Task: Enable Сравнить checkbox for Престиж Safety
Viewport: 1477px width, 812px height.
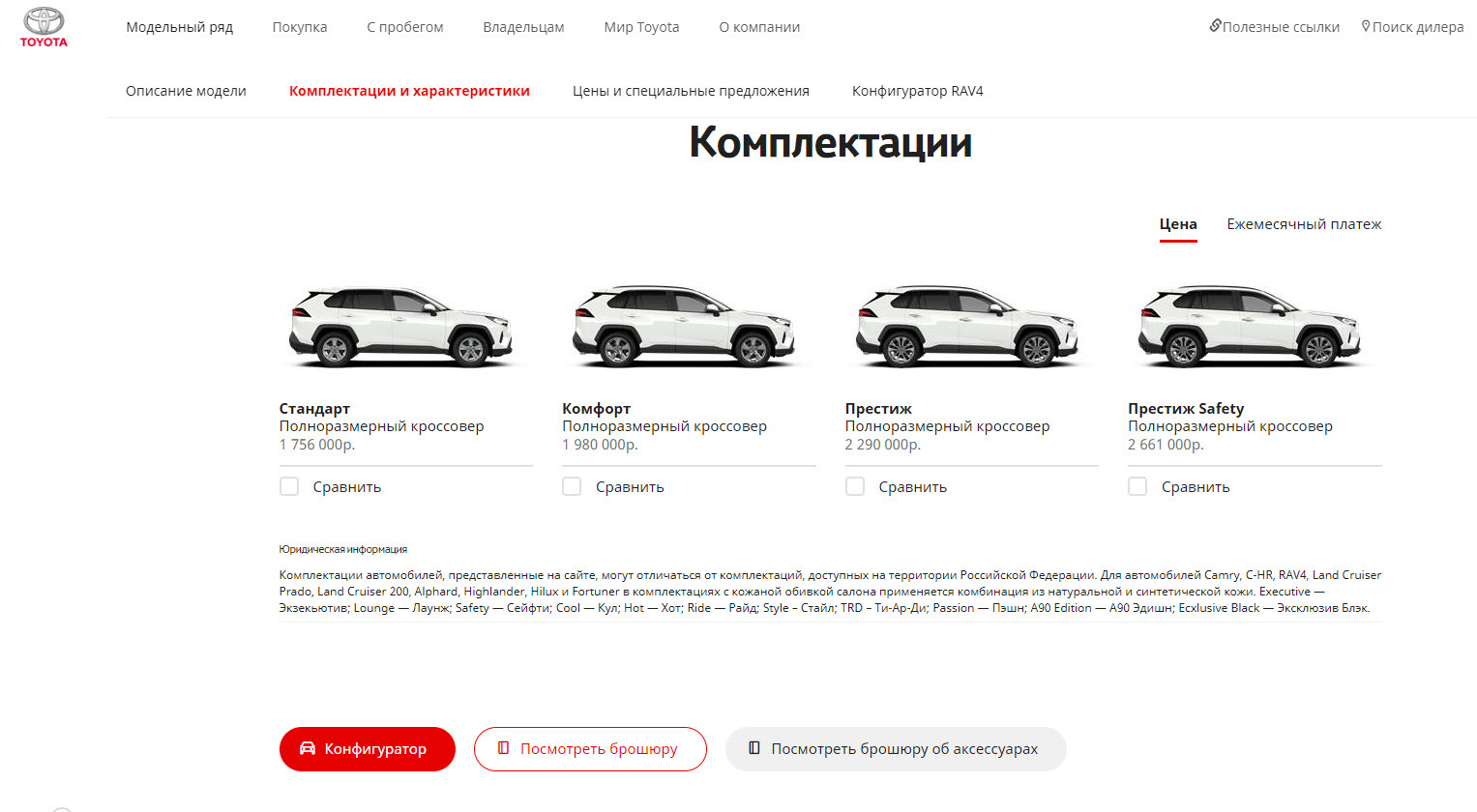Action: click(x=1137, y=486)
